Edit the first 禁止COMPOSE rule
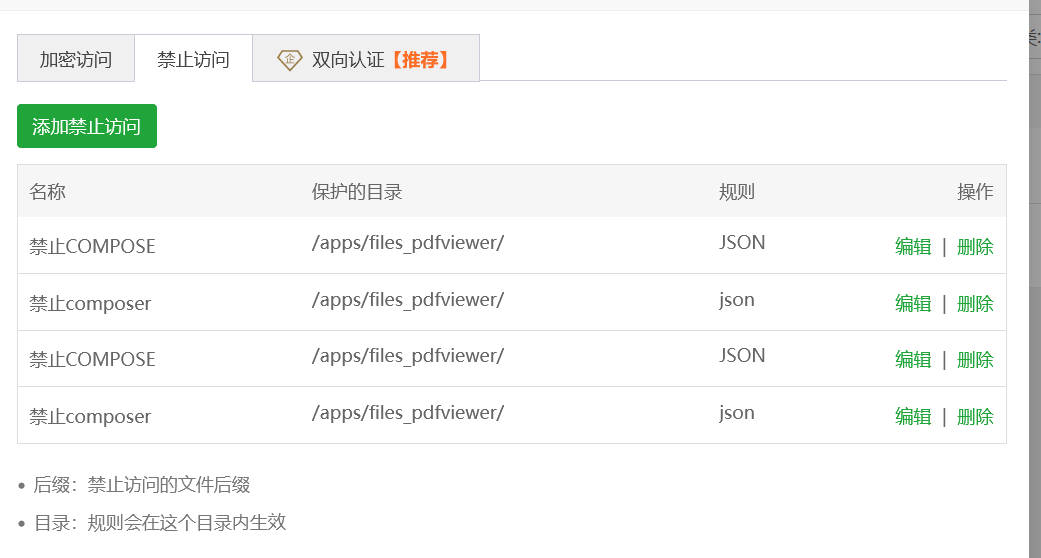 click(913, 246)
